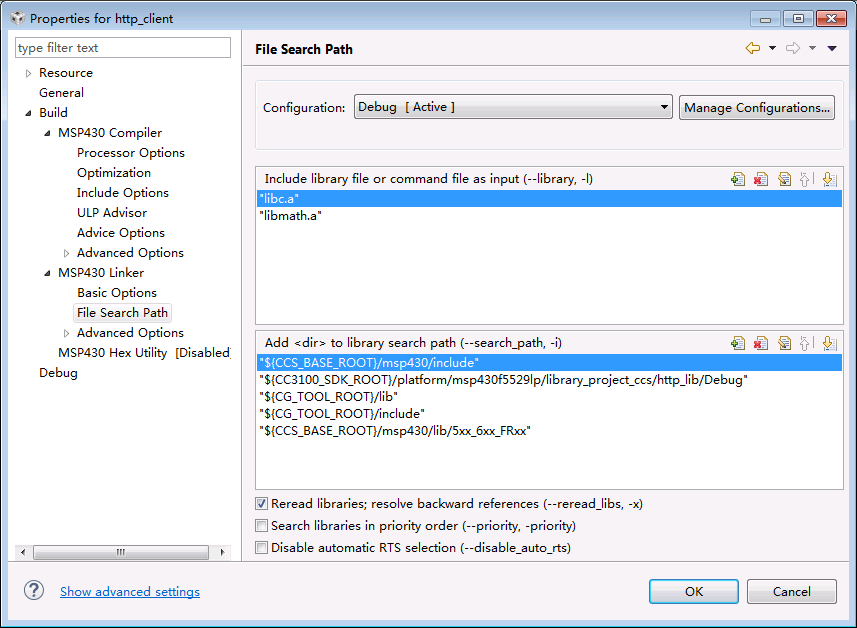This screenshot has height=628, width=857.
Task: Delete the selected search path directory
Action: click(x=761, y=343)
